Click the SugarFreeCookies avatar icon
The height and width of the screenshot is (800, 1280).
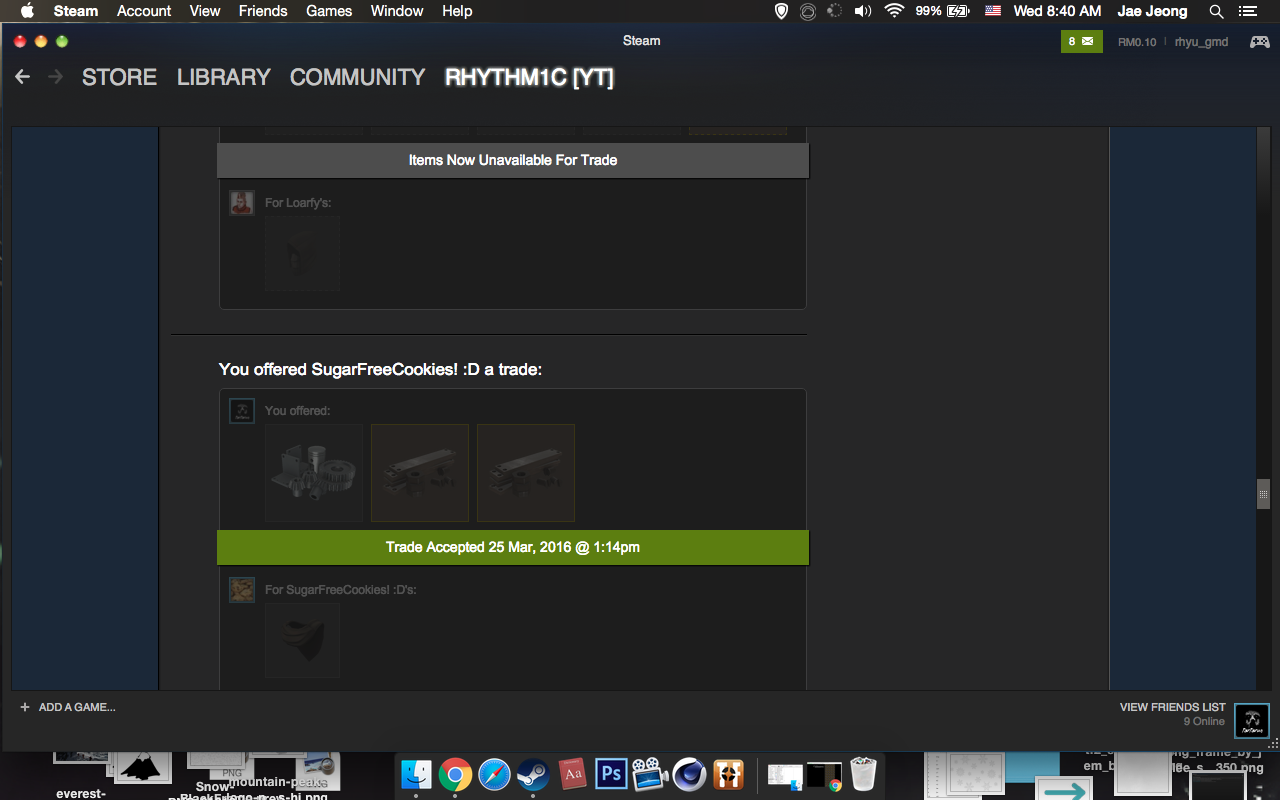point(241,590)
